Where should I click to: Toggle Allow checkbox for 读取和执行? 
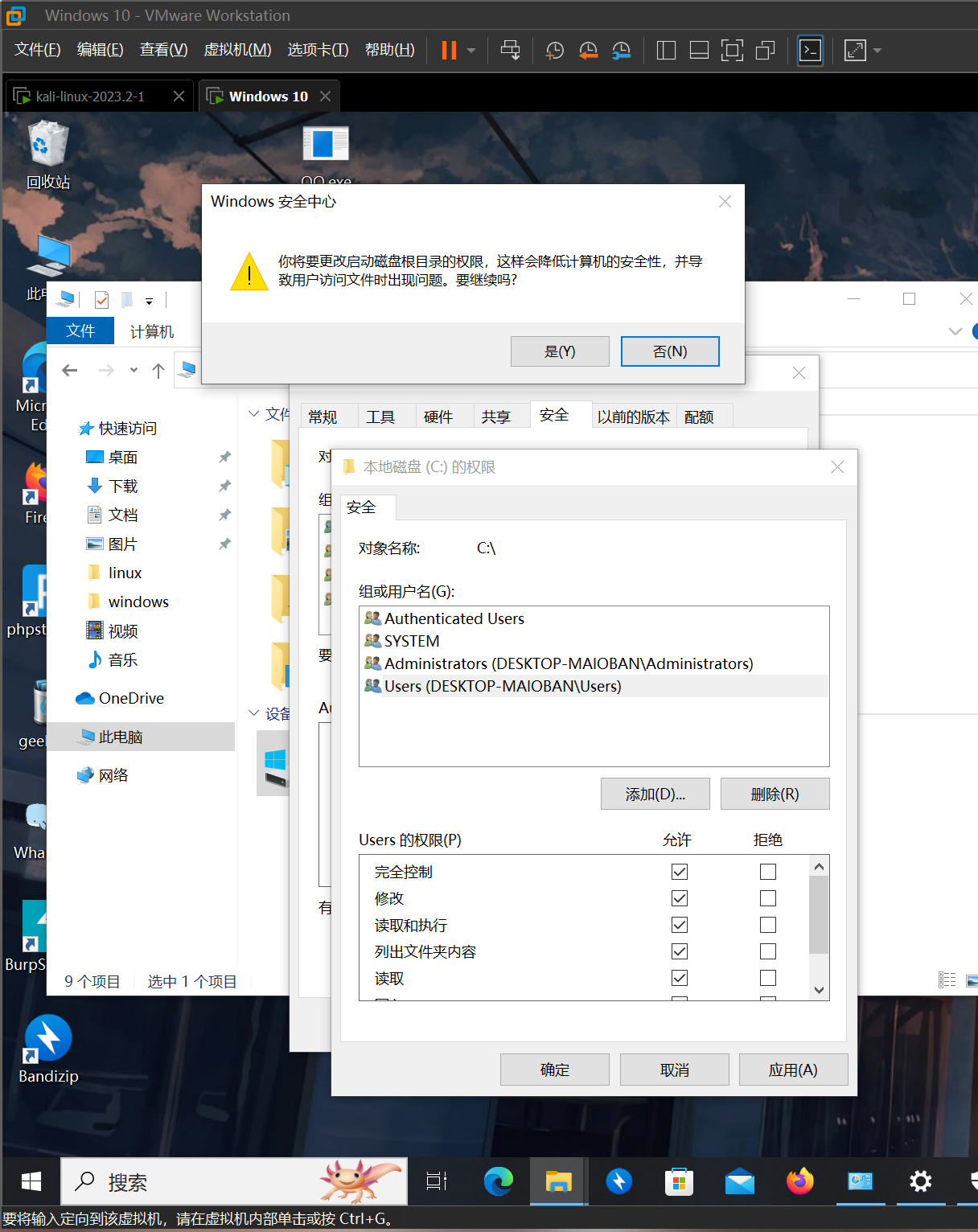coord(680,925)
